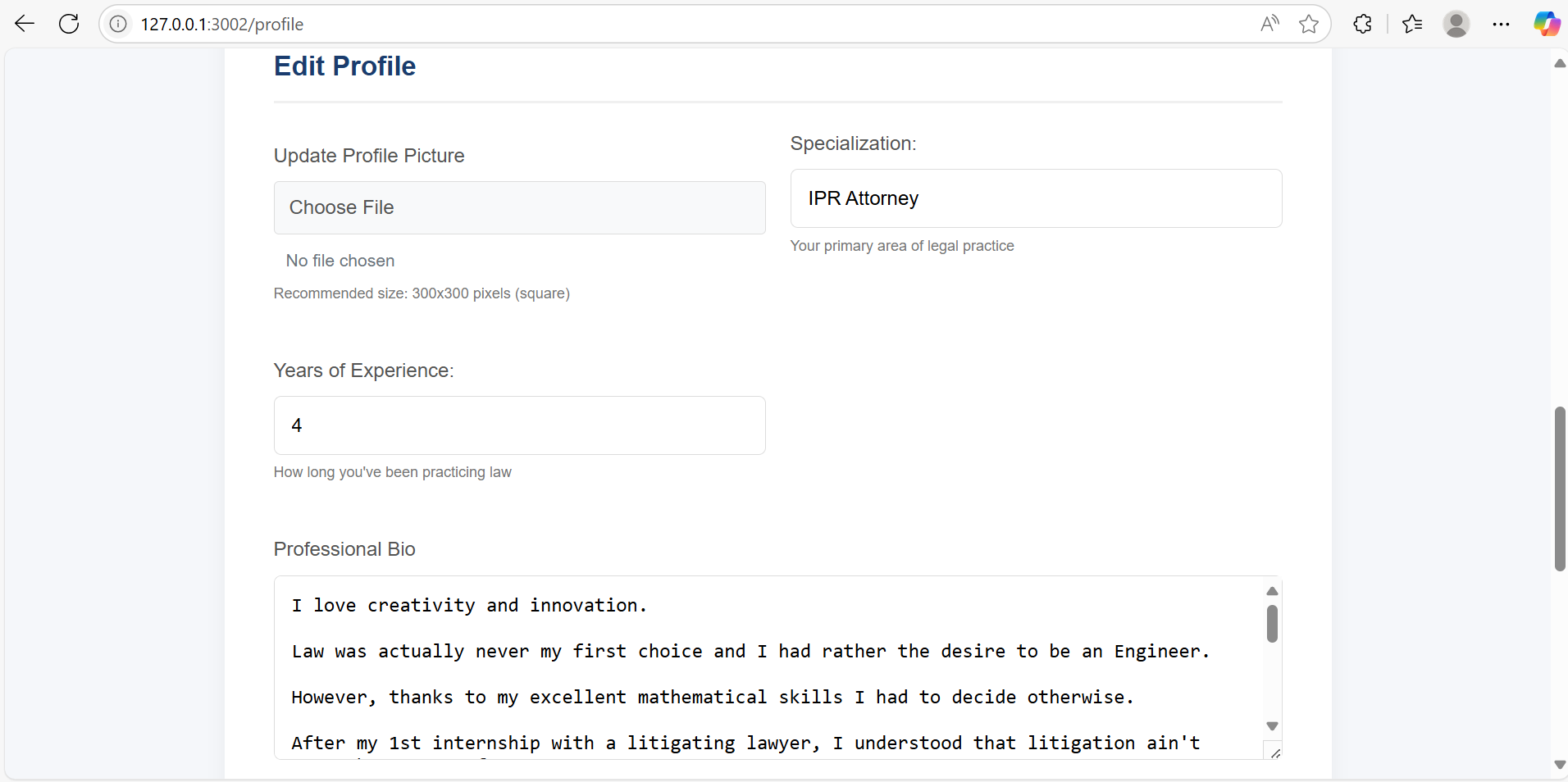Refresh the page with the reload icon
This screenshot has height=782, width=1568.
69,24
